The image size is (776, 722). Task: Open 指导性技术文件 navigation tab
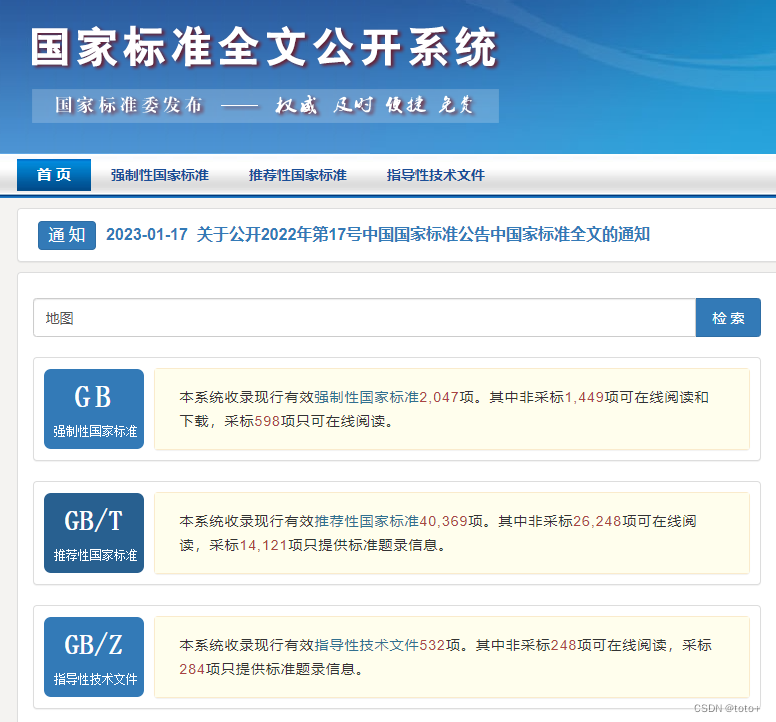point(436,175)
